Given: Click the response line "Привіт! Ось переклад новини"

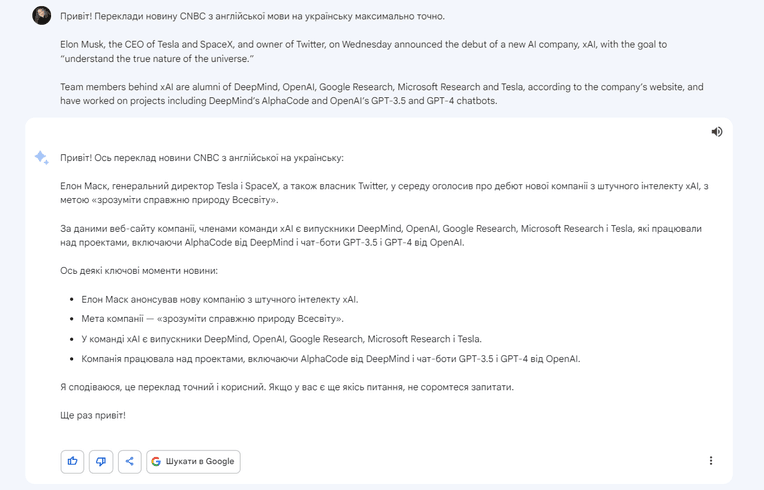Looking at the screenshot, I should 202,158.
